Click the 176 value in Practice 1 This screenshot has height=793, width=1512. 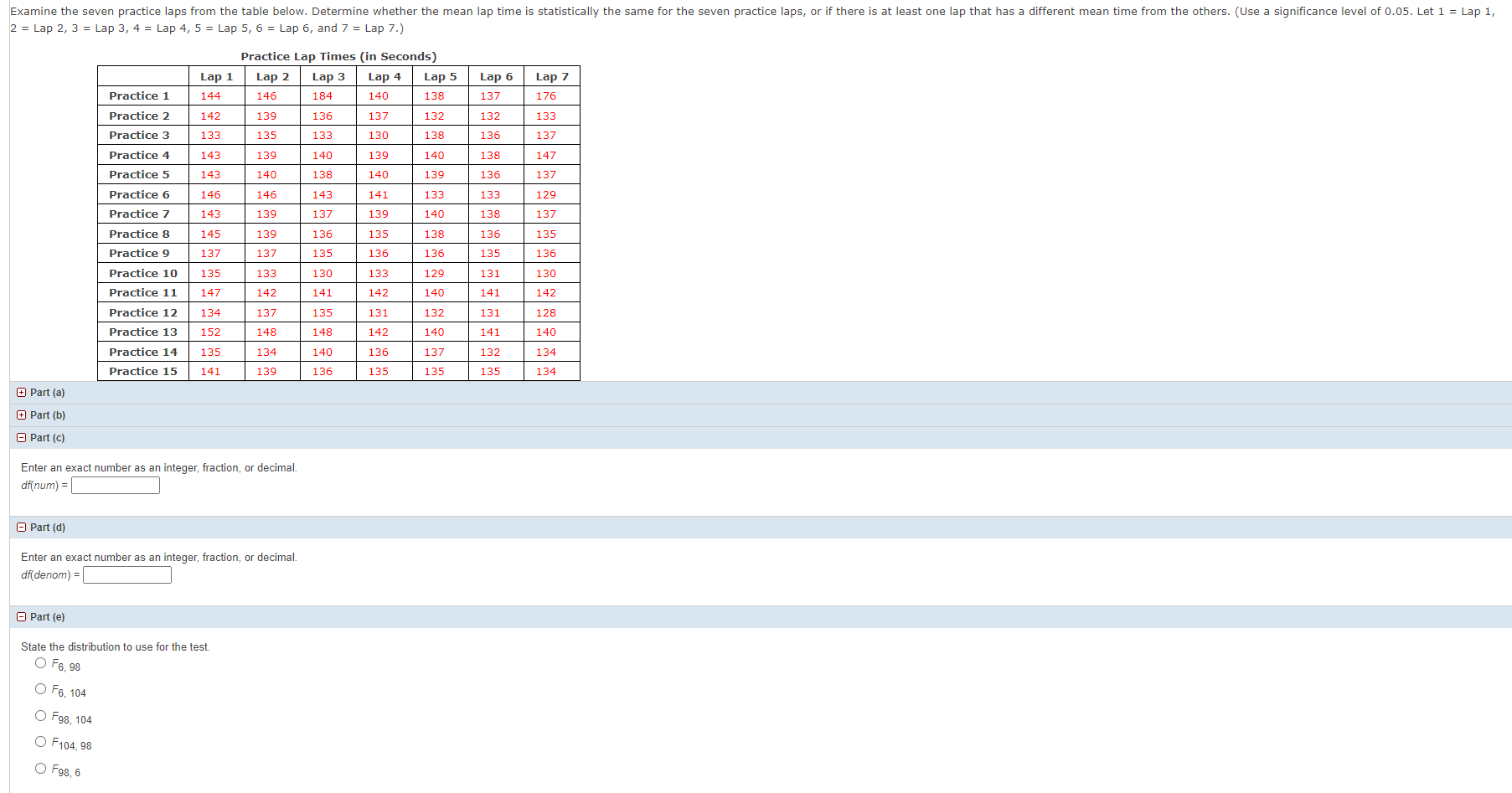(x=546, y=96)
